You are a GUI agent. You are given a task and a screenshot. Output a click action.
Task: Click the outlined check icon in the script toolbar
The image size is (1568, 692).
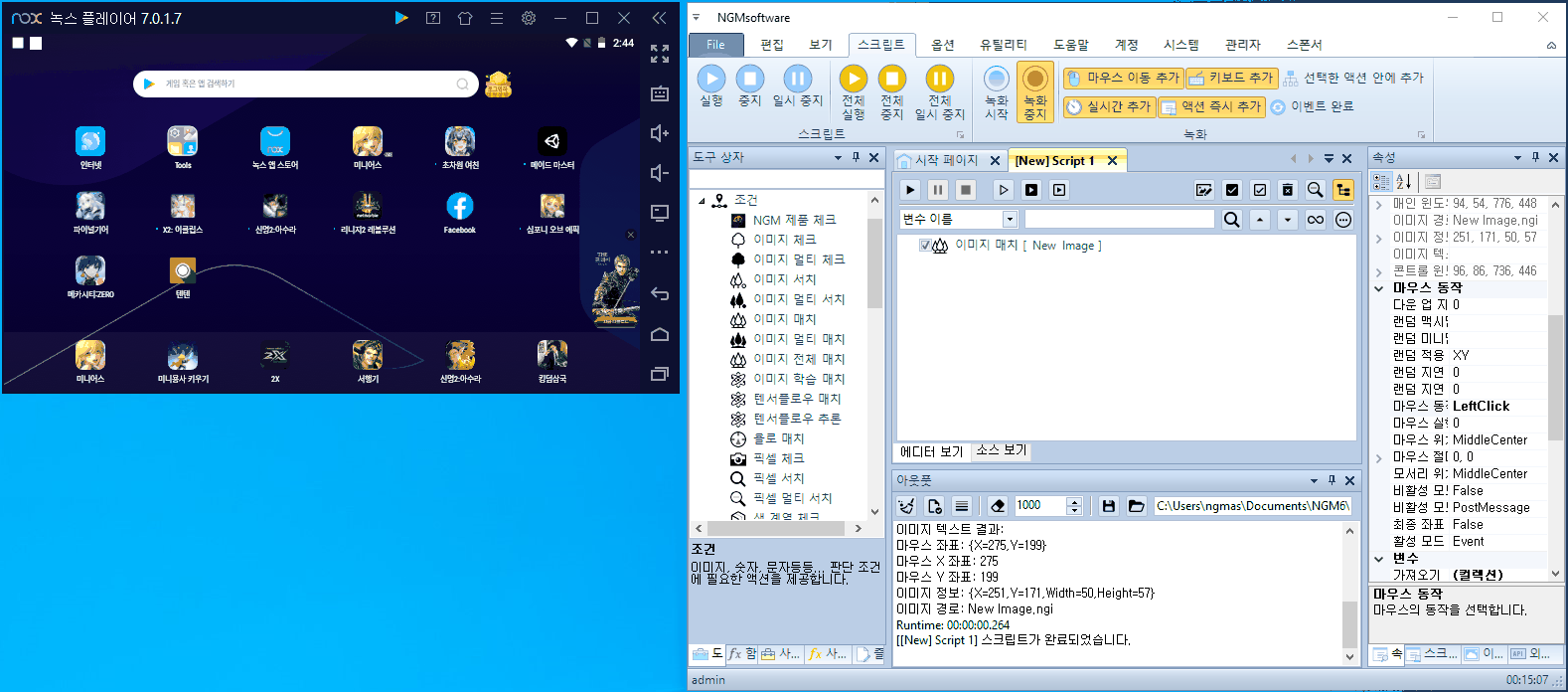coord(1260,190)
